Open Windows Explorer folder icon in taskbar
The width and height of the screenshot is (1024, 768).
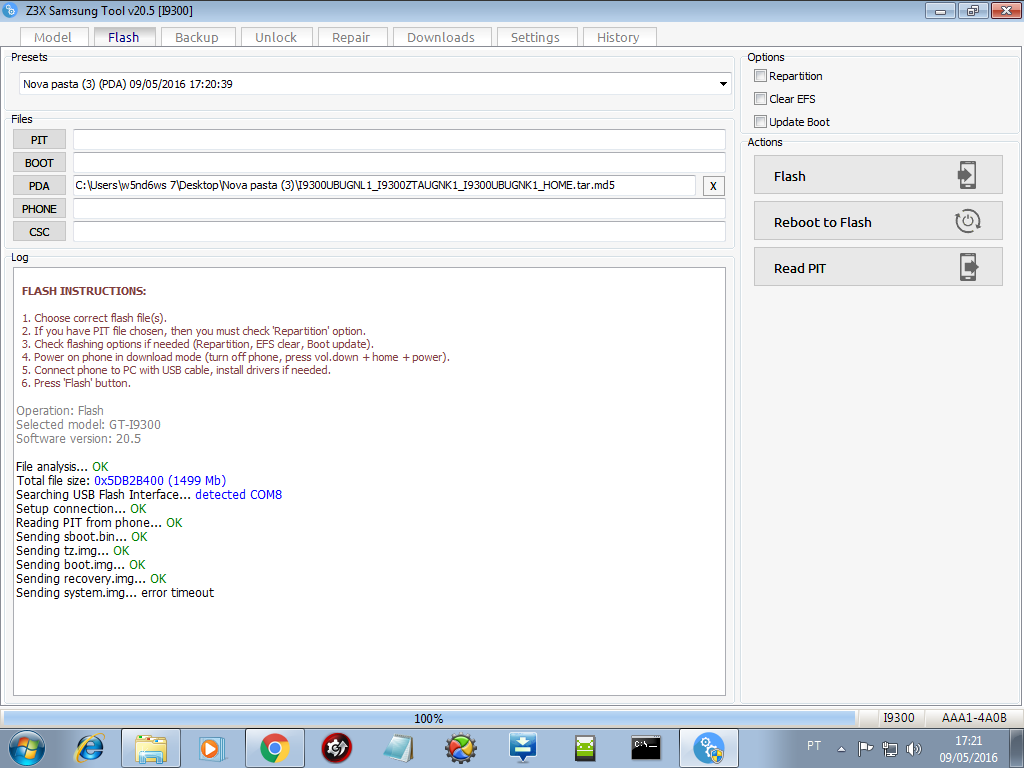[151, 748]
